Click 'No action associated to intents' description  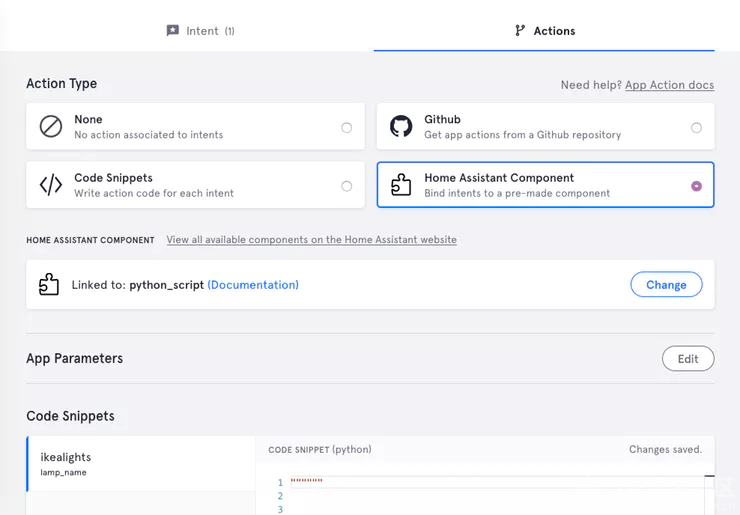click(149, 135)
